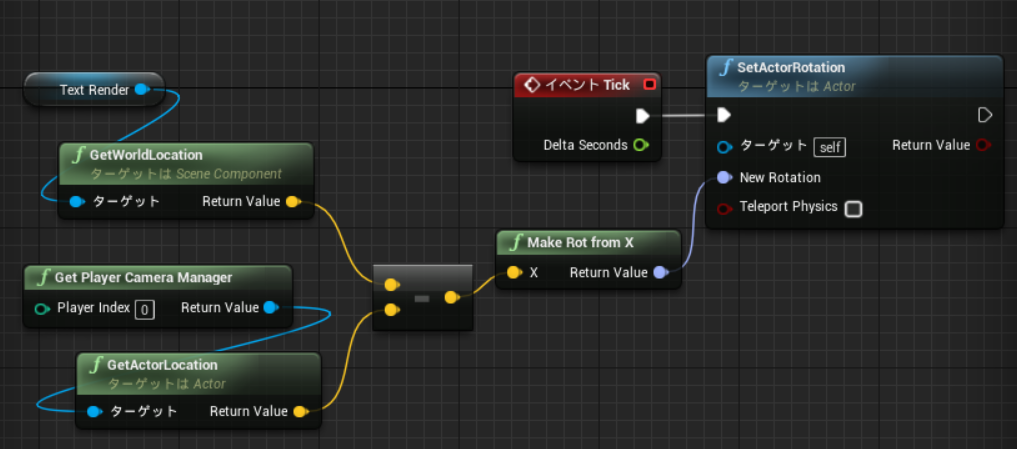Click SetActorRotation target input pin
The height and width of the screenshot is (449, 1017).
724,147
